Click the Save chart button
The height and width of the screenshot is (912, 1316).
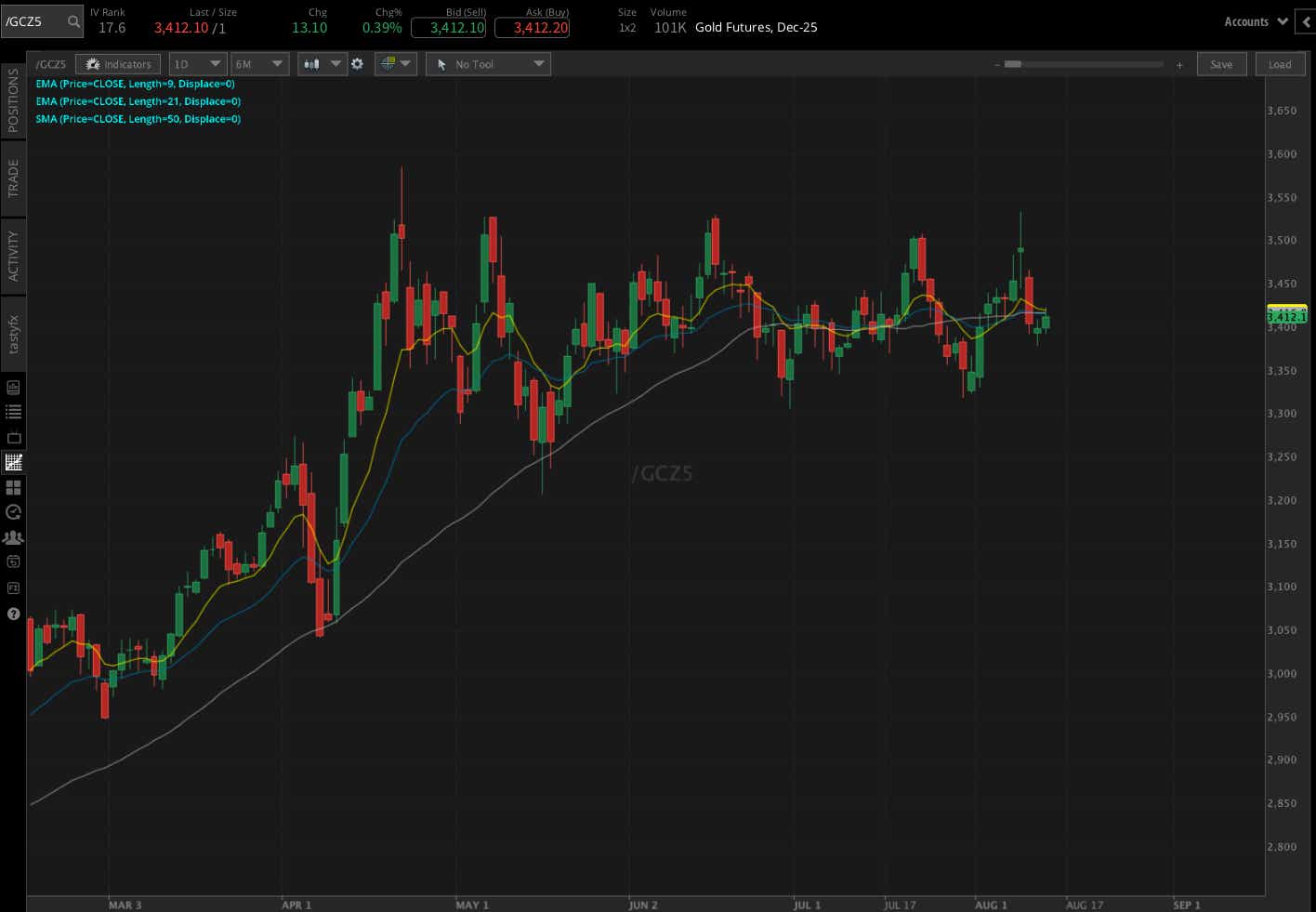coord(1221,64)
